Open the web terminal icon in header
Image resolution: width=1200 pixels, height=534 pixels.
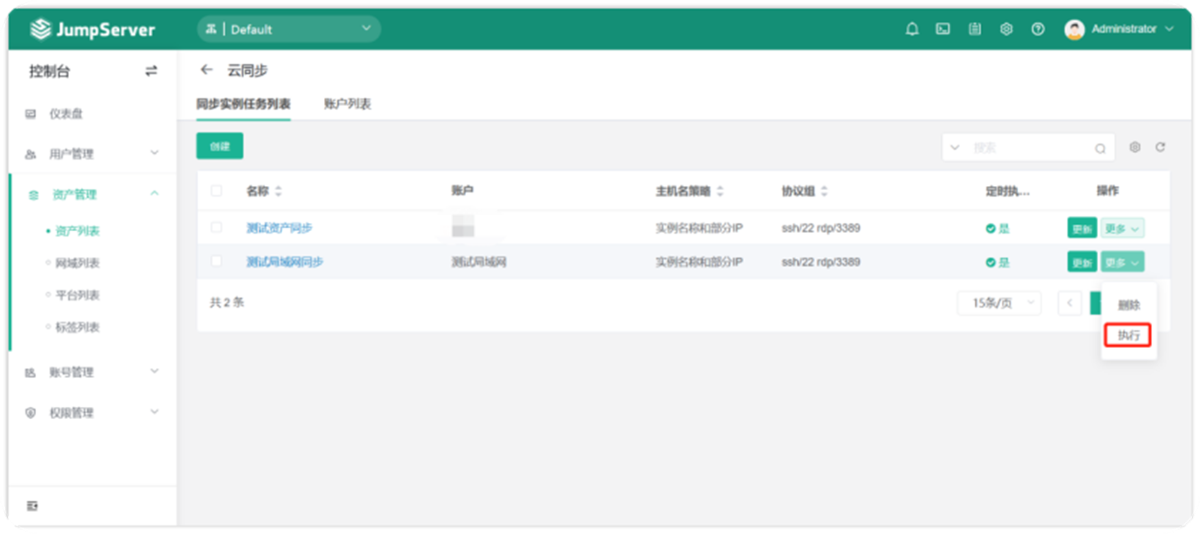tap(943, 30)
